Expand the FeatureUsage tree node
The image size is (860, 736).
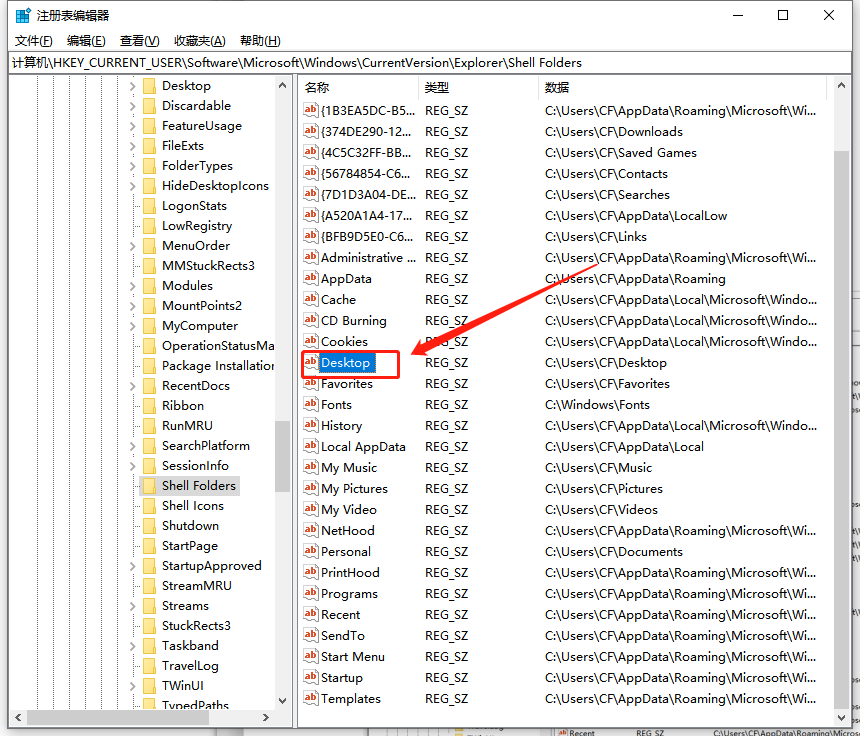tap(132, 126)
